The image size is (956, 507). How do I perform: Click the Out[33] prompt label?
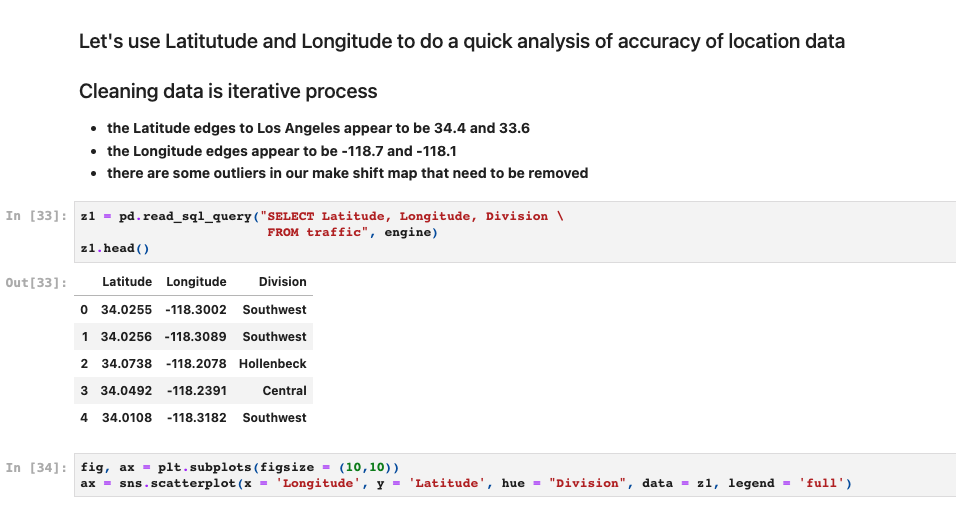(37, 282)
